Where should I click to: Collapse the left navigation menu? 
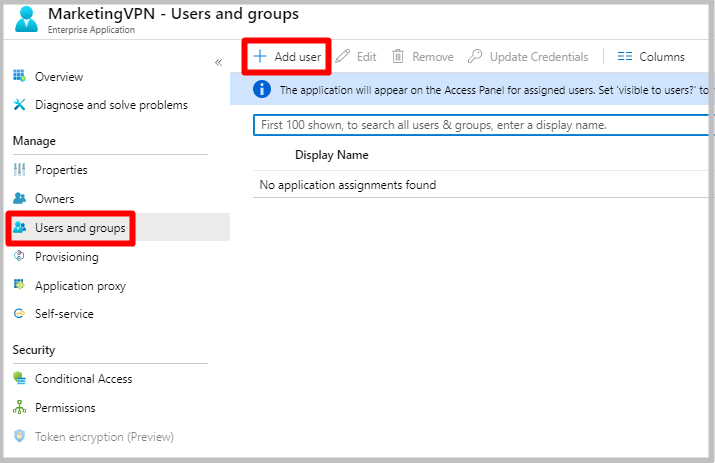(x=218, y=63)
